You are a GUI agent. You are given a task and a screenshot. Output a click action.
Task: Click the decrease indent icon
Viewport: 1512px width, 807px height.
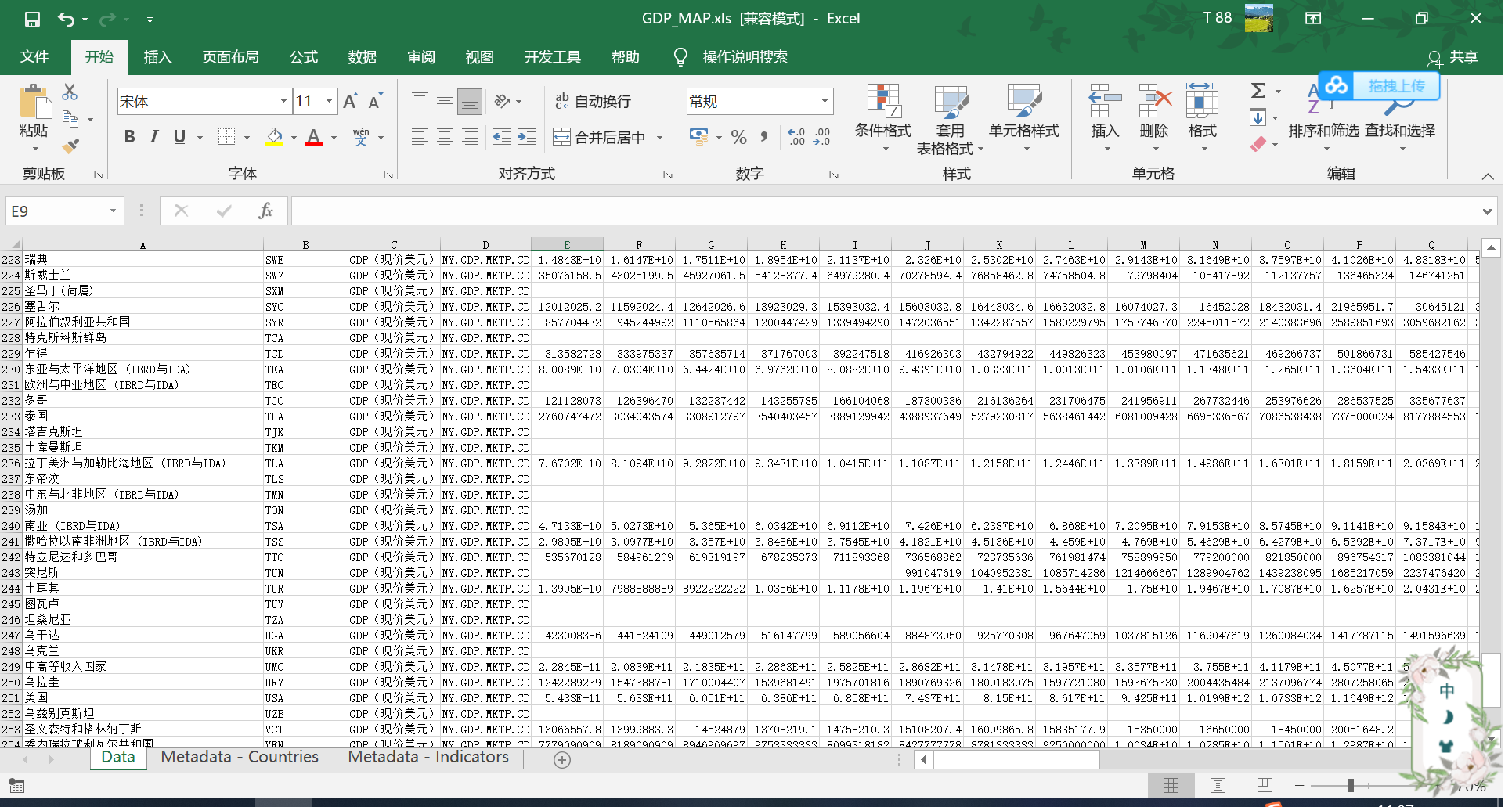501,137
